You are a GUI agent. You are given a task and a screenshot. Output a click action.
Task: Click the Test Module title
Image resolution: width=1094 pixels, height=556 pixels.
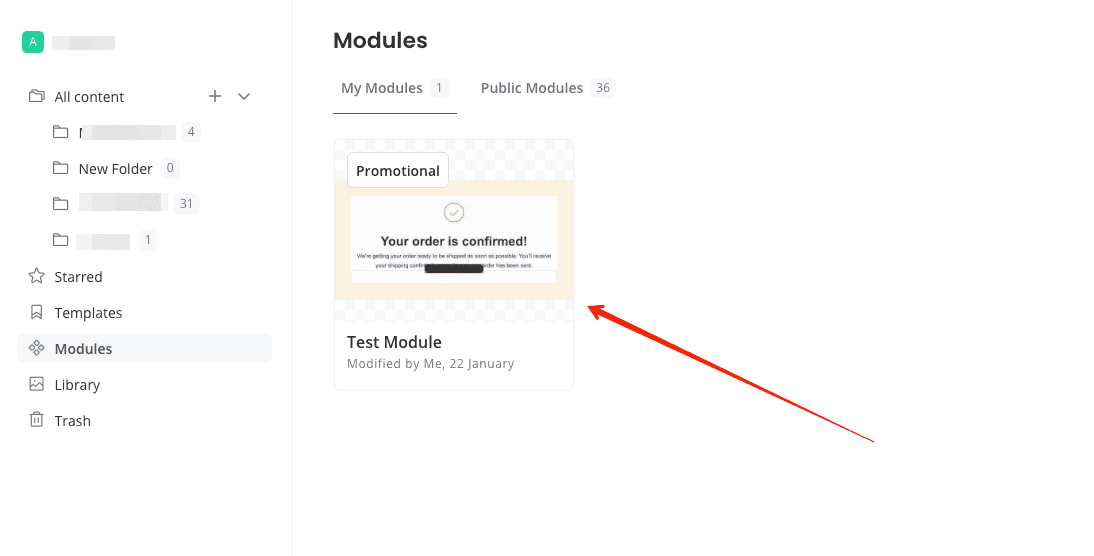[394, 342]
